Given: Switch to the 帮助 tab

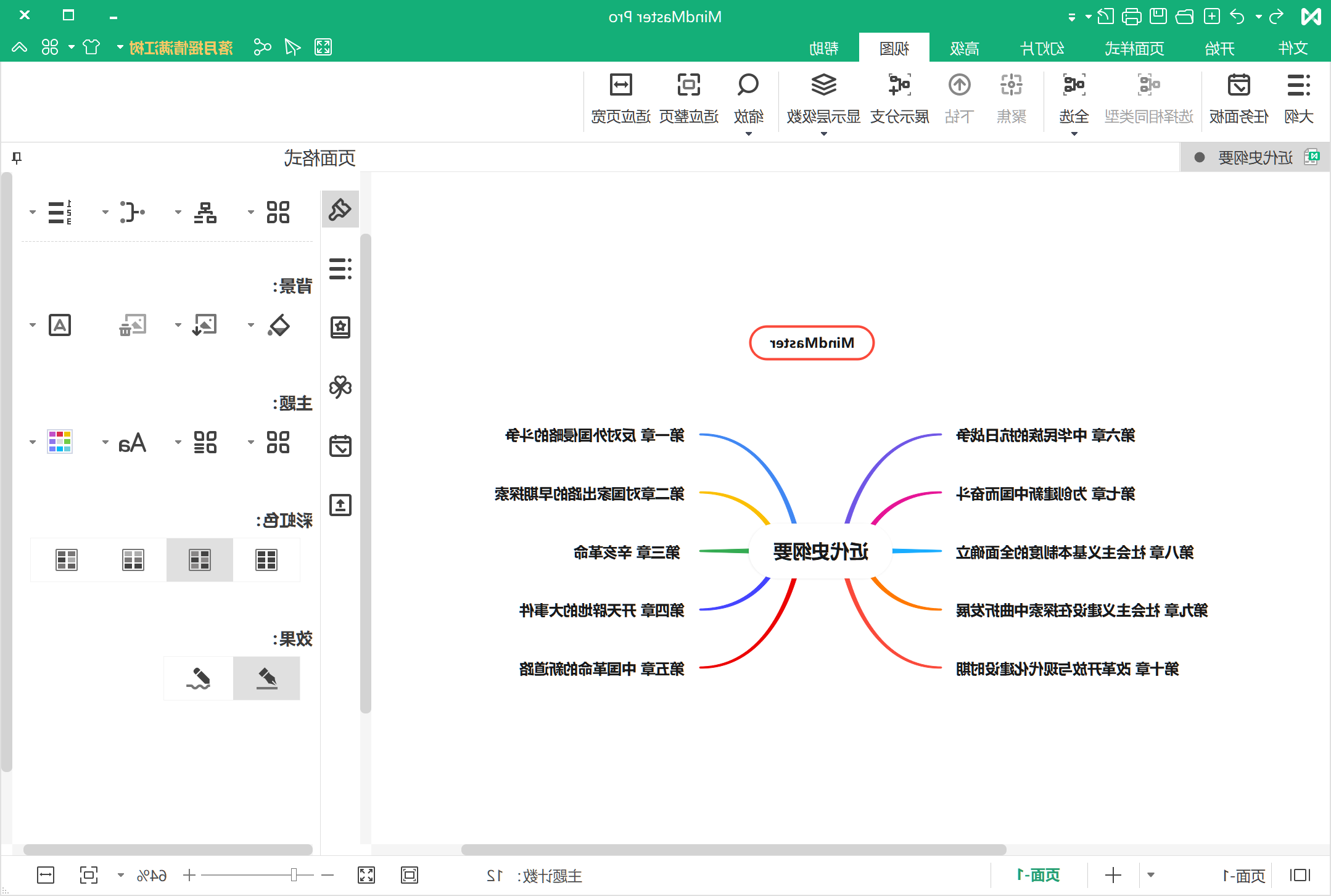Looking at the screenshot, I should click(823, 48).
